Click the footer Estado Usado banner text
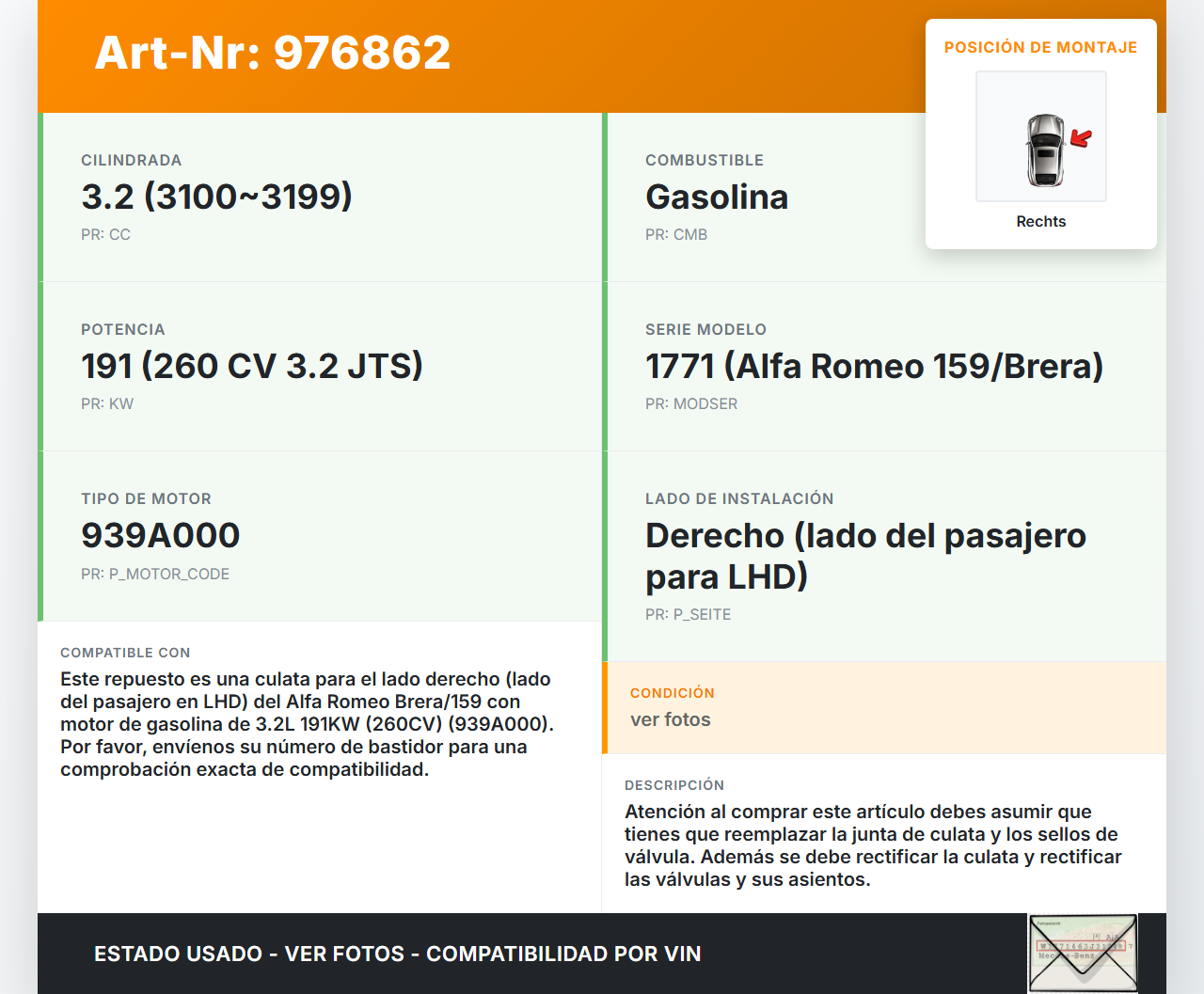Screen dimensions: 1204x994 pyautogui.click(x=398, y=954)
